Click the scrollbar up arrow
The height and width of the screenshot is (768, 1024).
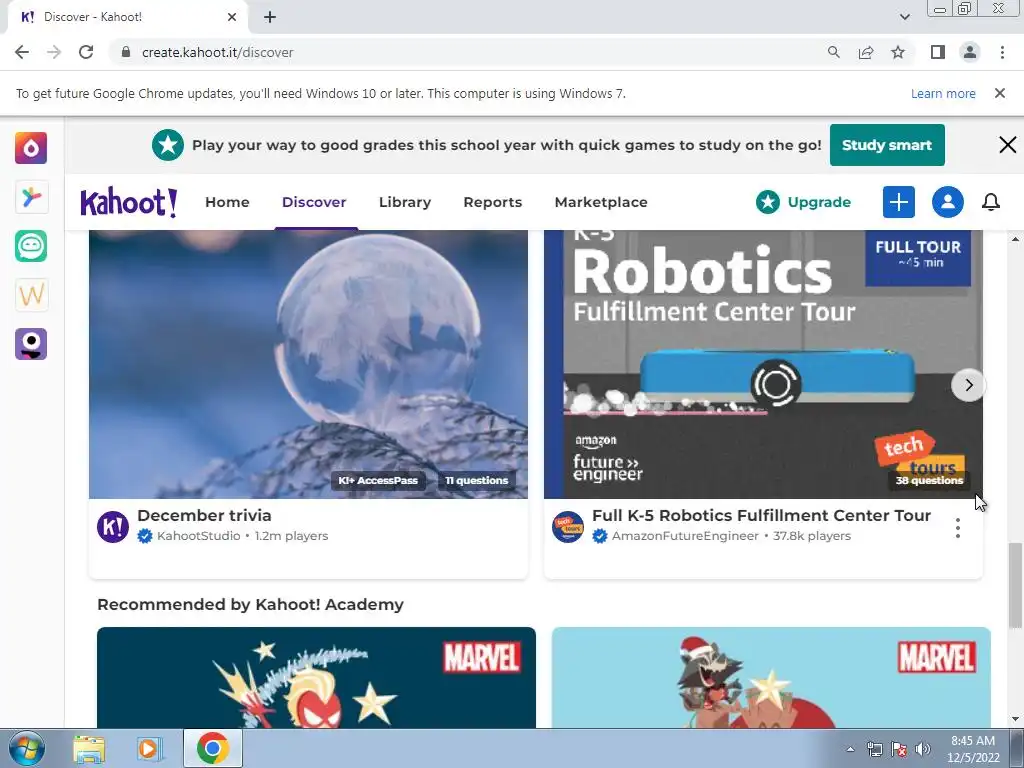pos(1016,239)
